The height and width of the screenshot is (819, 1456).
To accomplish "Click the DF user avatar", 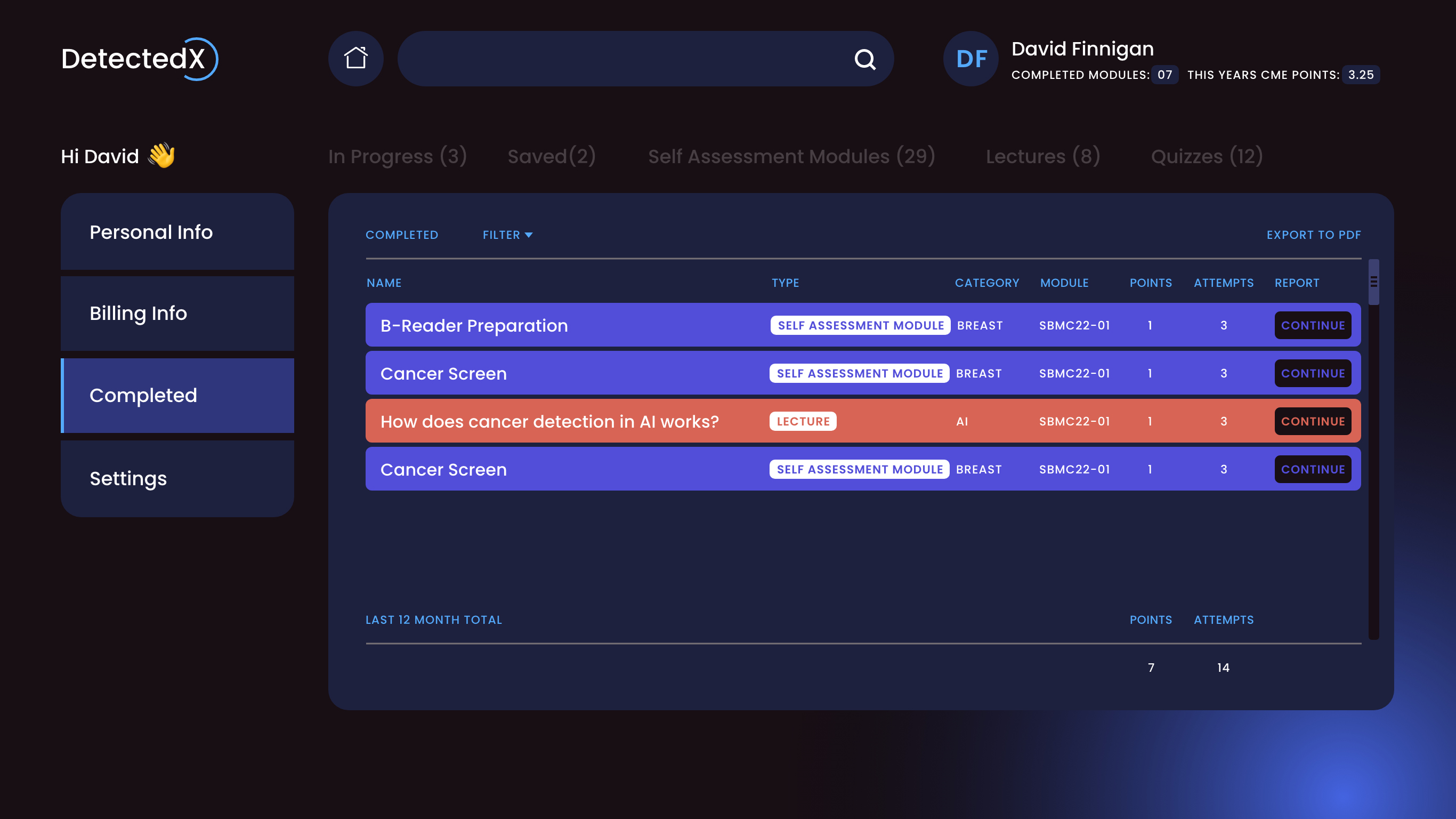I will point(970,59).
